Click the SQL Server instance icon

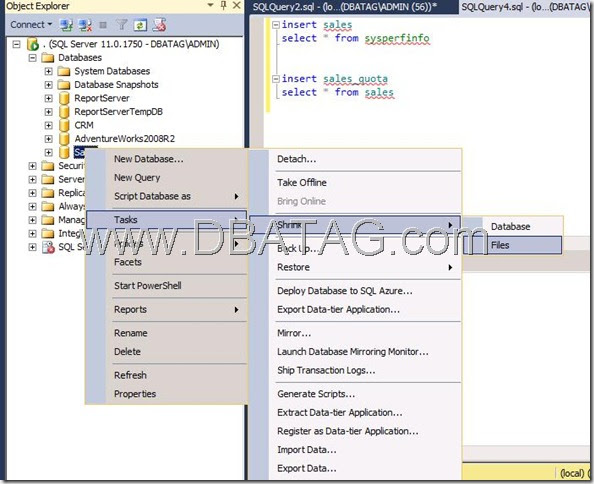(33, 44)
